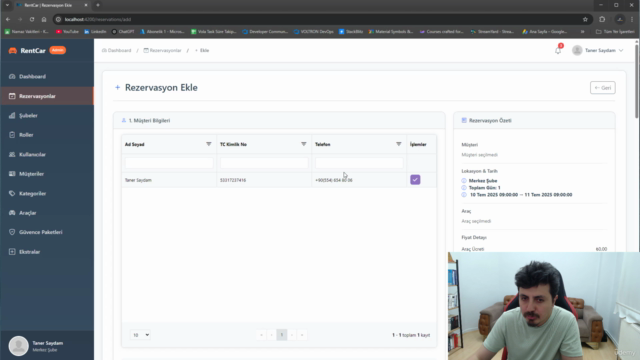Click the Geri back button

click(602, 88)
